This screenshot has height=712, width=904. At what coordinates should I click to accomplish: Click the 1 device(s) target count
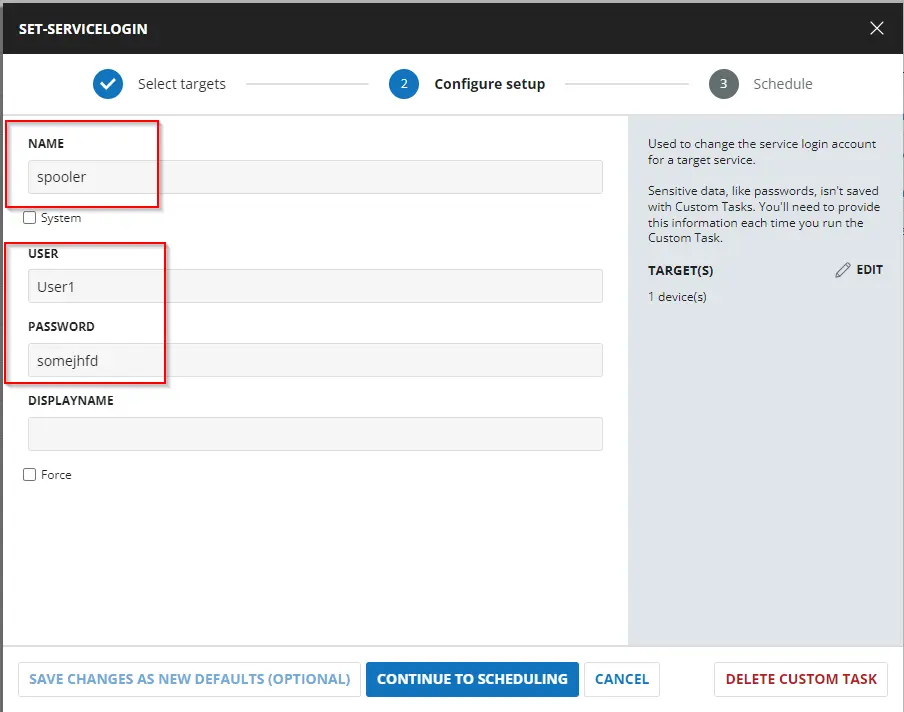pos(677,297)
